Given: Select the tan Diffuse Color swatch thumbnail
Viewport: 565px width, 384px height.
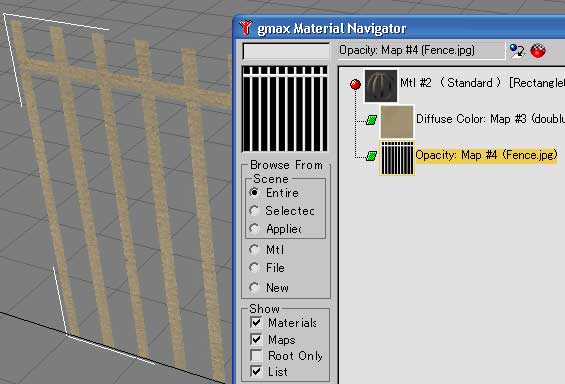Looking at the screenshot, I should [x=397, y=122].
